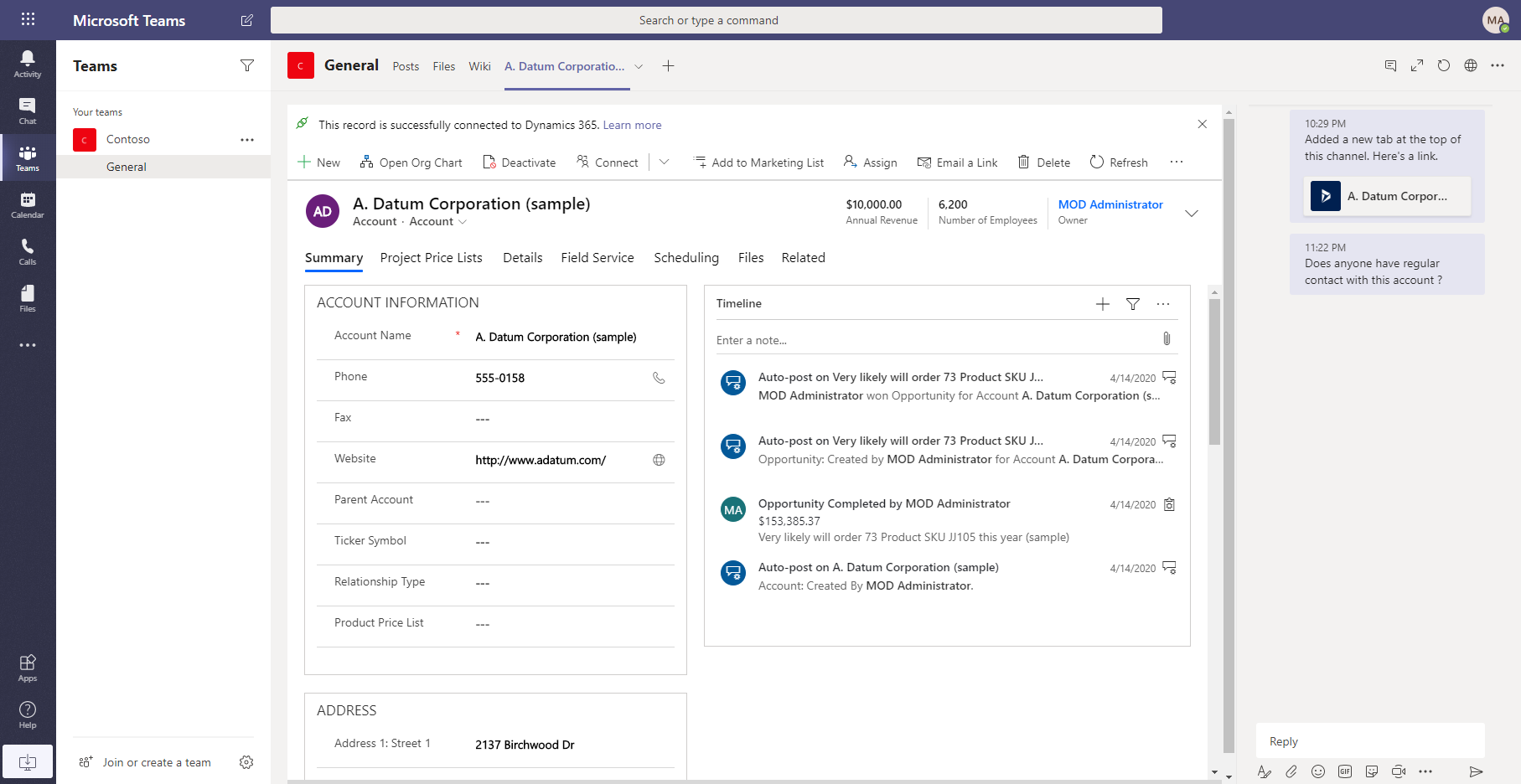Assign the record

pyautogui.click(x=871, y=162)
